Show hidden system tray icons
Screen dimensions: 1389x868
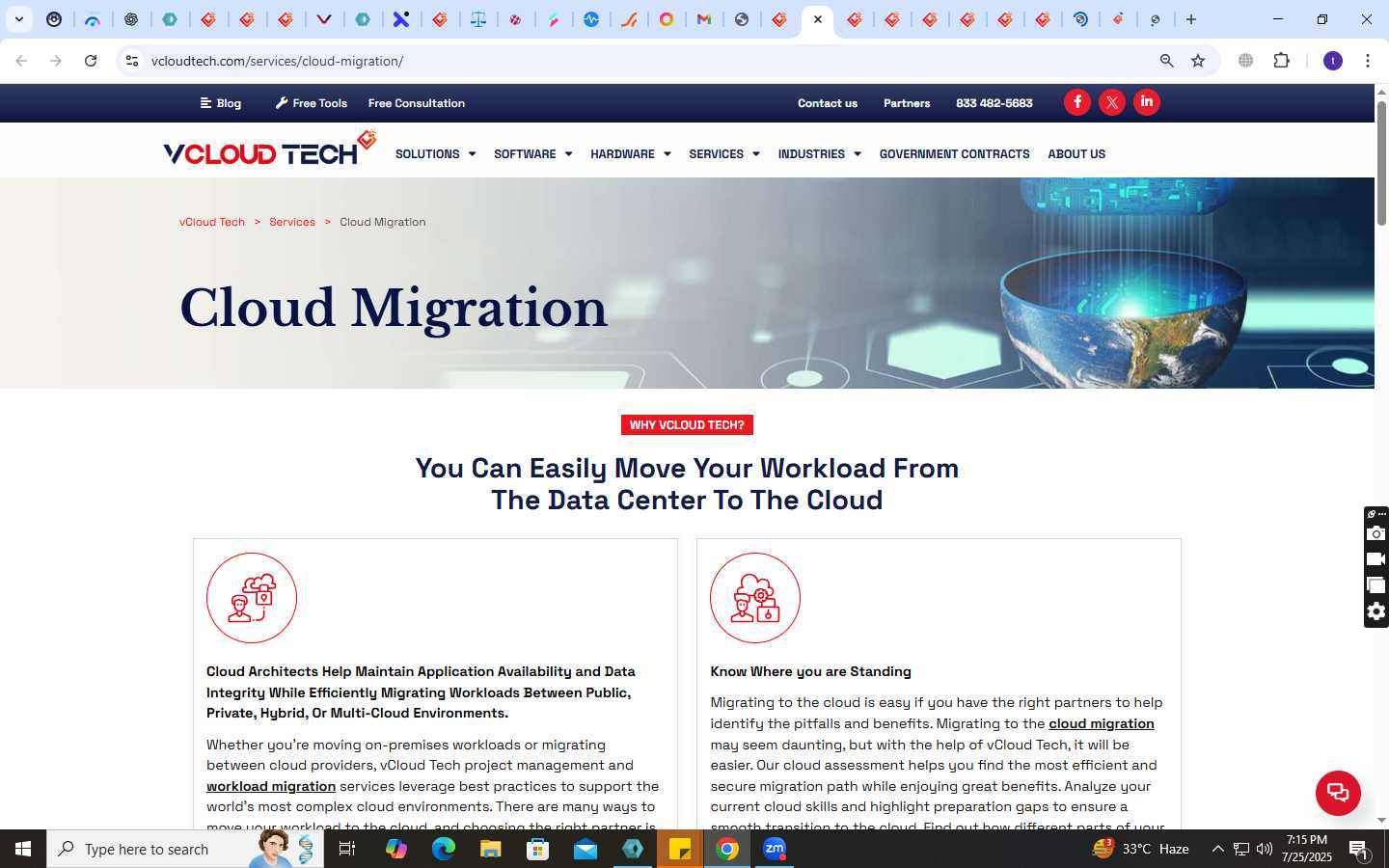click(x=1217, y=849)
